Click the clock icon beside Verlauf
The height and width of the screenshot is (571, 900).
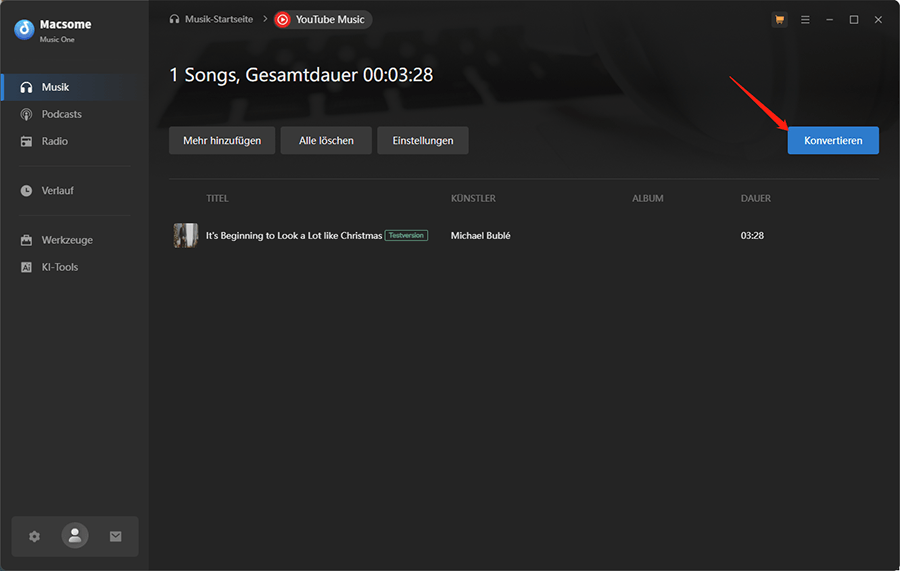click(26, 191)
